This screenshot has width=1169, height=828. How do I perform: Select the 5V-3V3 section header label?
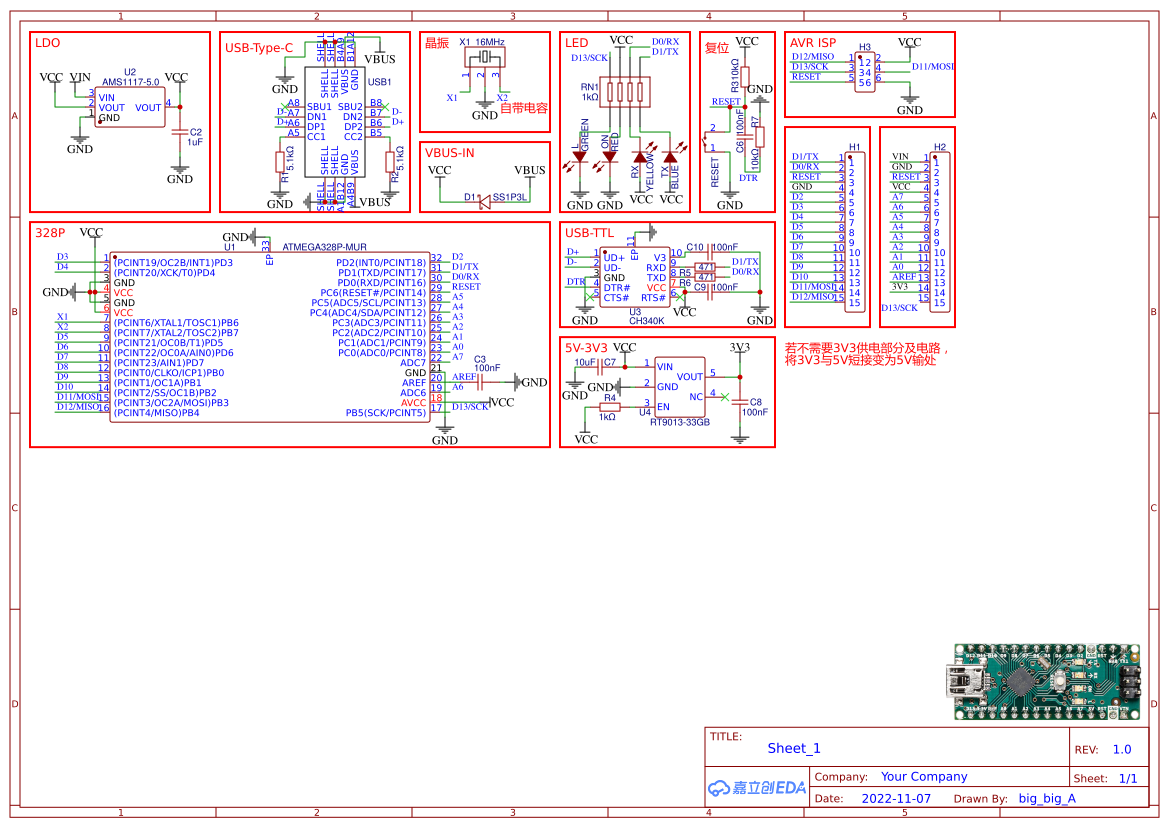[587, 345]
